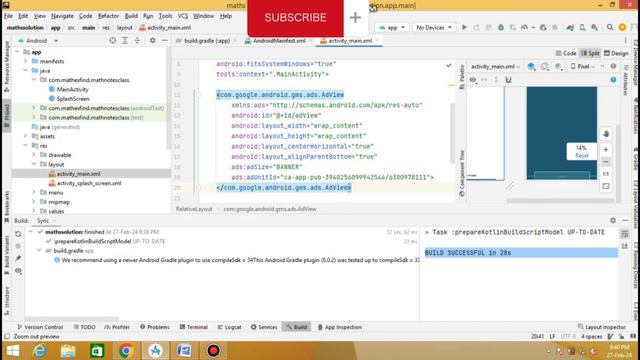Open the profiler gauge icon in toolbar
This screenshot has width=640, height=360.
click(524, 27)
